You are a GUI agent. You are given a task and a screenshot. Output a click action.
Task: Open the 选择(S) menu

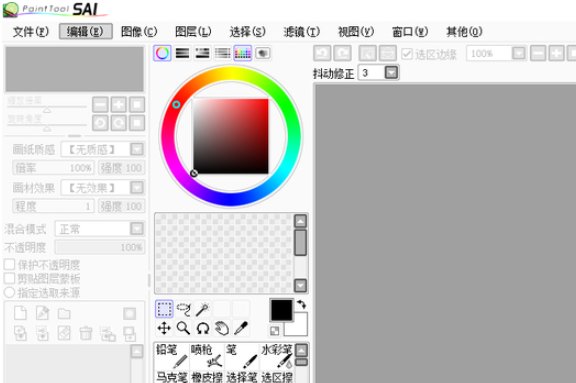248,32
